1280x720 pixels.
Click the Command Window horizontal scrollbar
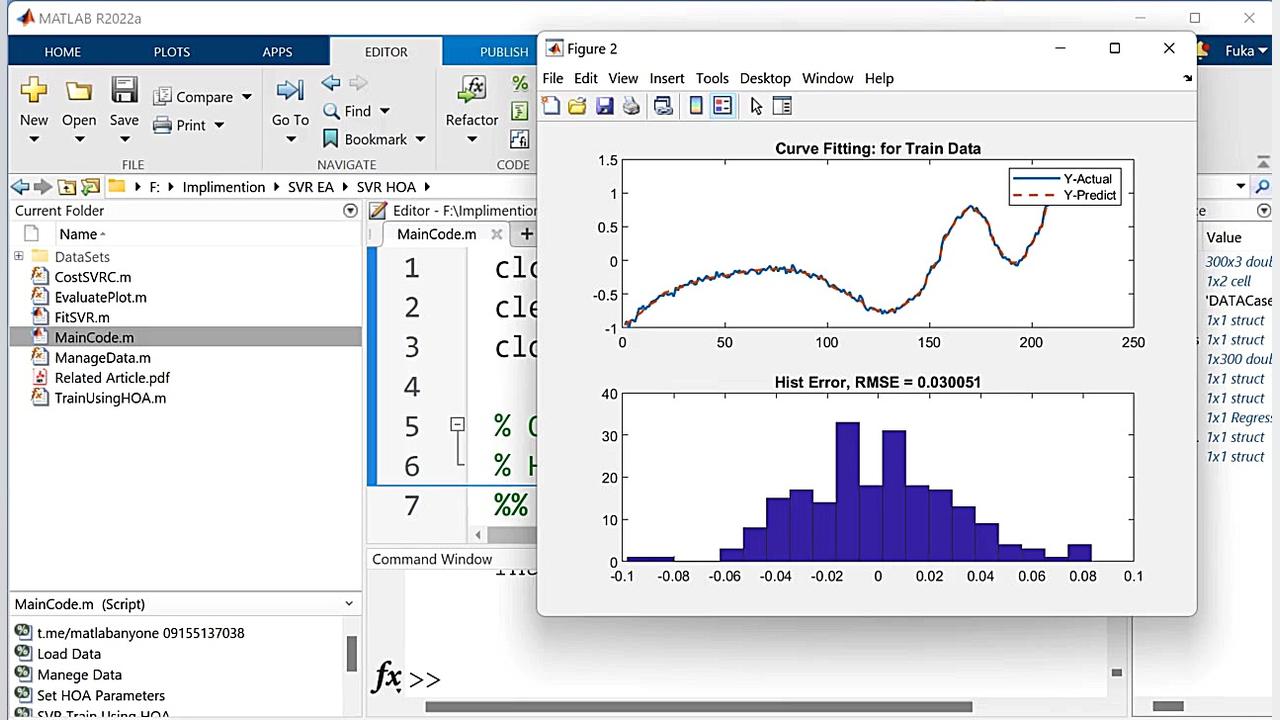698,707
